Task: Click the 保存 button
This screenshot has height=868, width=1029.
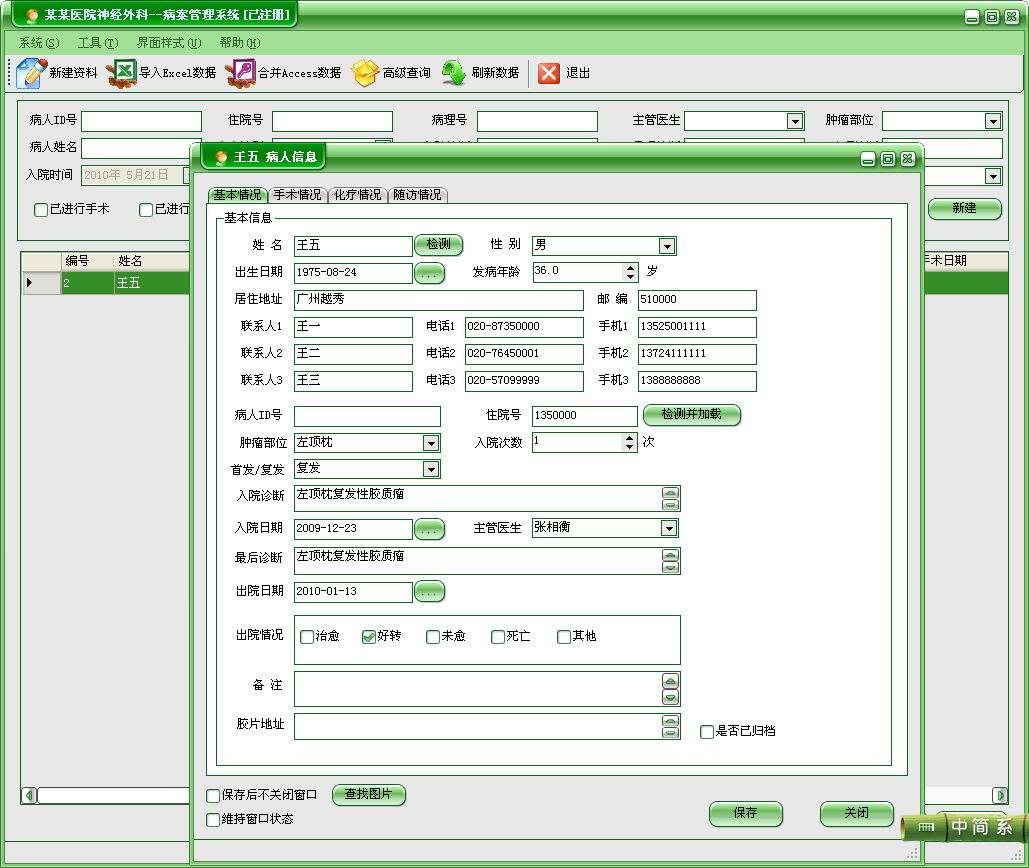Action: point(745,814)
